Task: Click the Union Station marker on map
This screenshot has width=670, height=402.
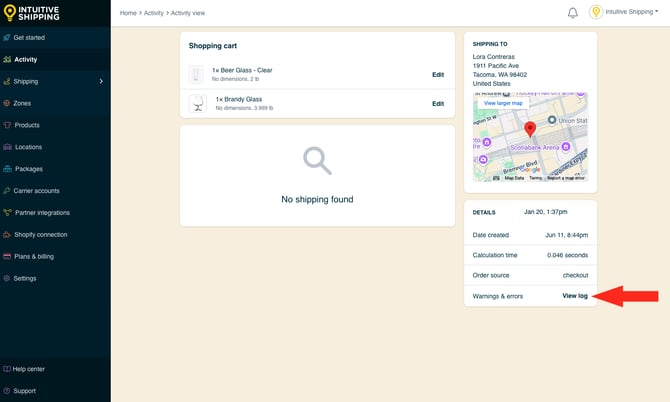Action: point(552,120)
